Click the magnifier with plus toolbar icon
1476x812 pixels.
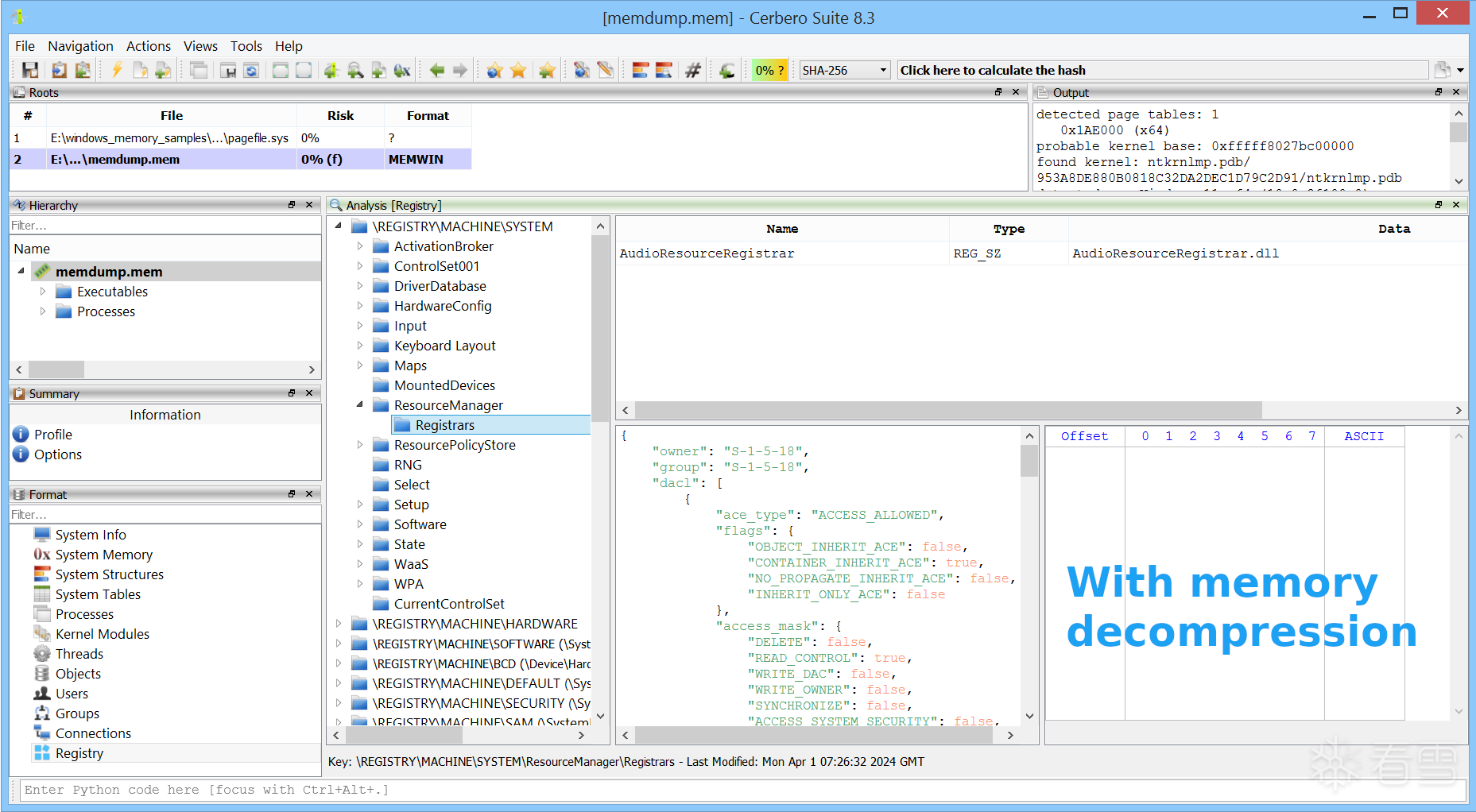(355, 70)
